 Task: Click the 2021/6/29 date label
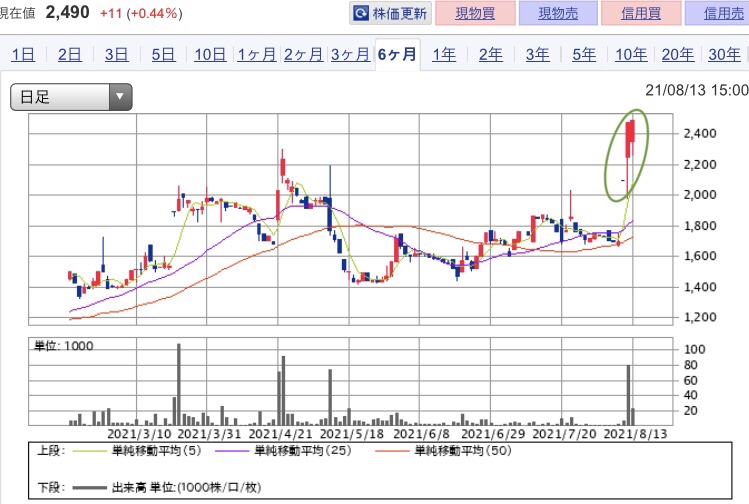point(493,434)
